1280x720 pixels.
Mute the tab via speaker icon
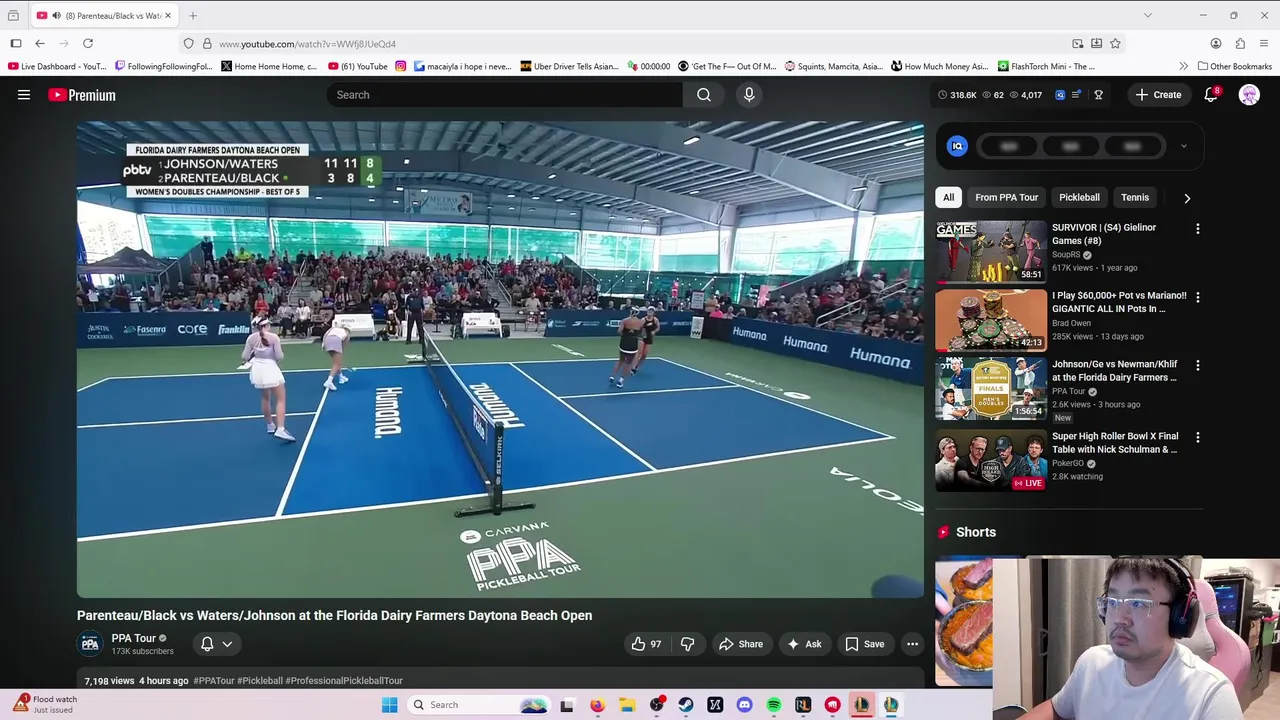(x=56, y=16)
